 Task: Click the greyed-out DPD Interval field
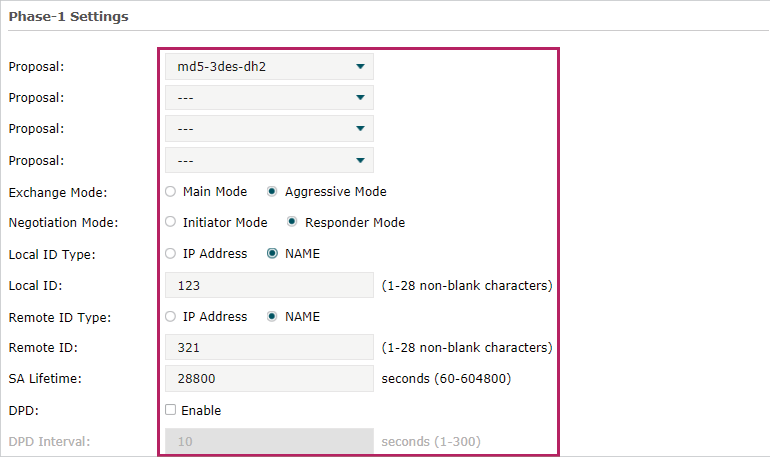(x=269, y=441)
